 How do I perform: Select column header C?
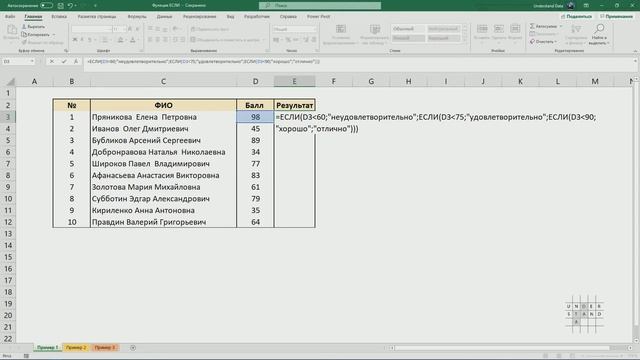click(163, 82)
